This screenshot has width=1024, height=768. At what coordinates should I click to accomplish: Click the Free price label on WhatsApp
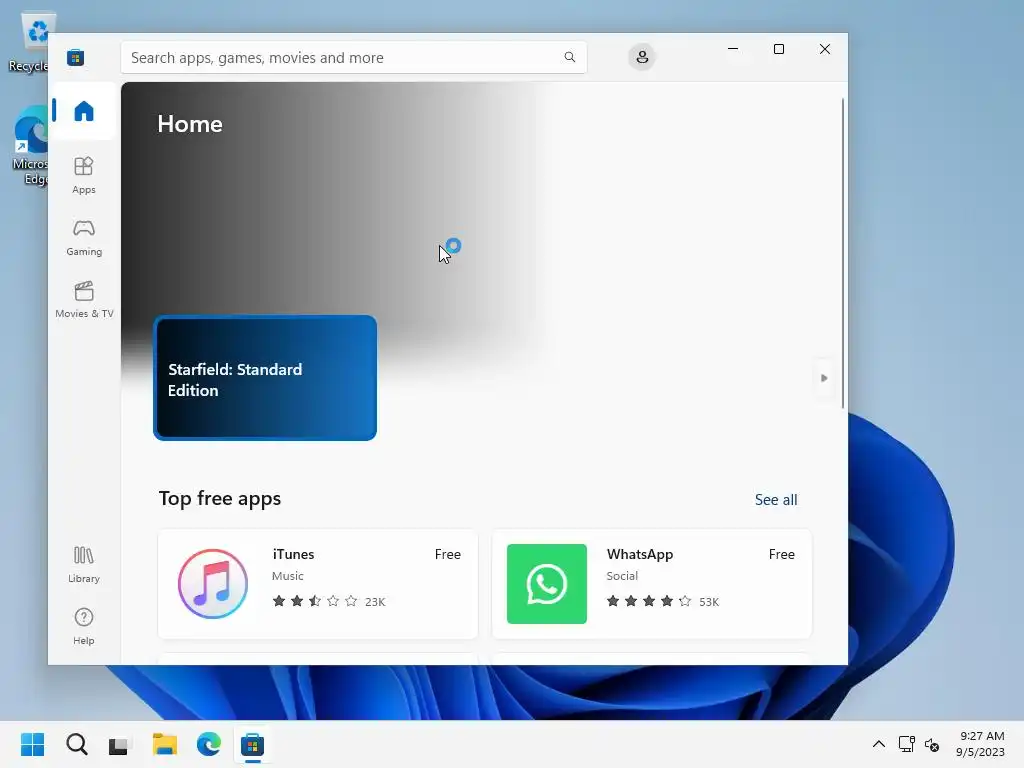(782, 554)
